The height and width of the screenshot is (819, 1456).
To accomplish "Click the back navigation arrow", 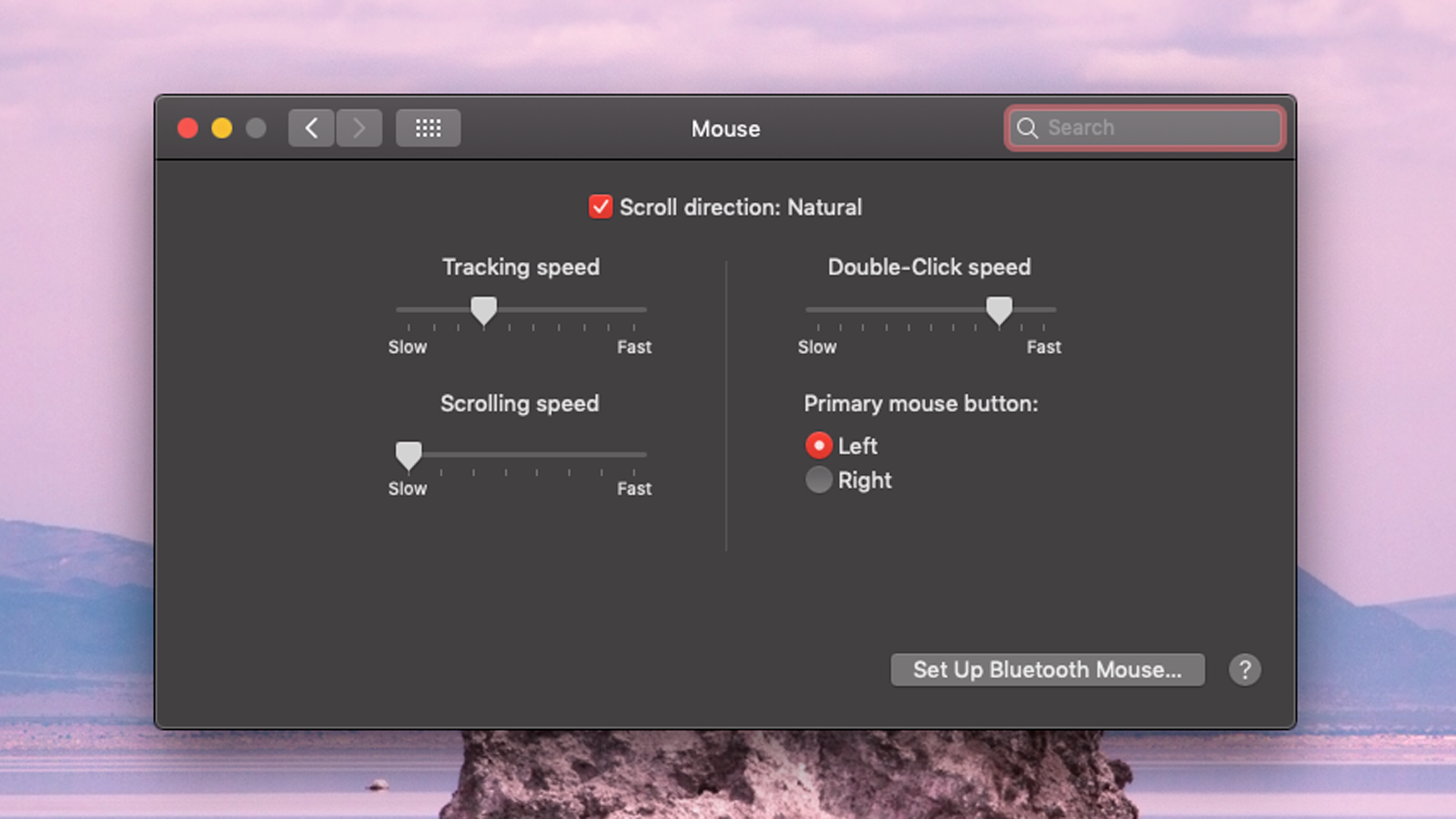I will click(310, 127).
